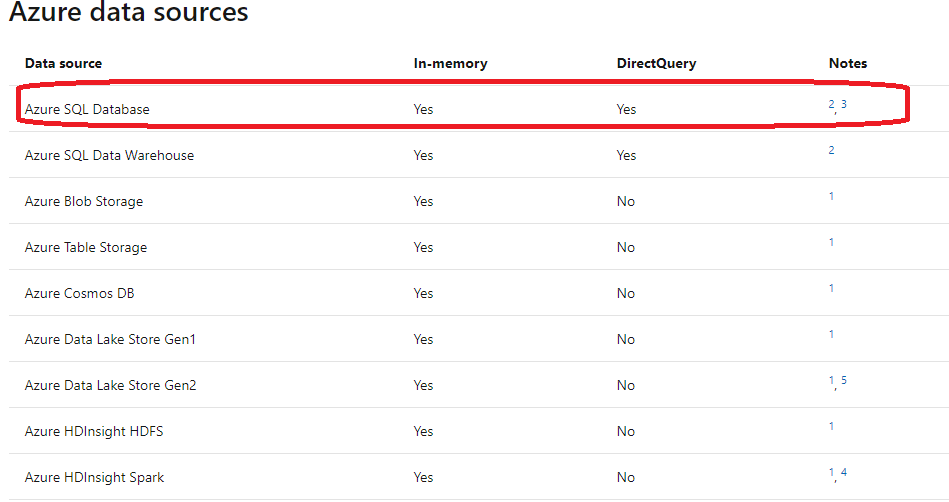
Task: Open footnote 5 for Data Lake Store Gen2
Action: [x=844, y=380]
